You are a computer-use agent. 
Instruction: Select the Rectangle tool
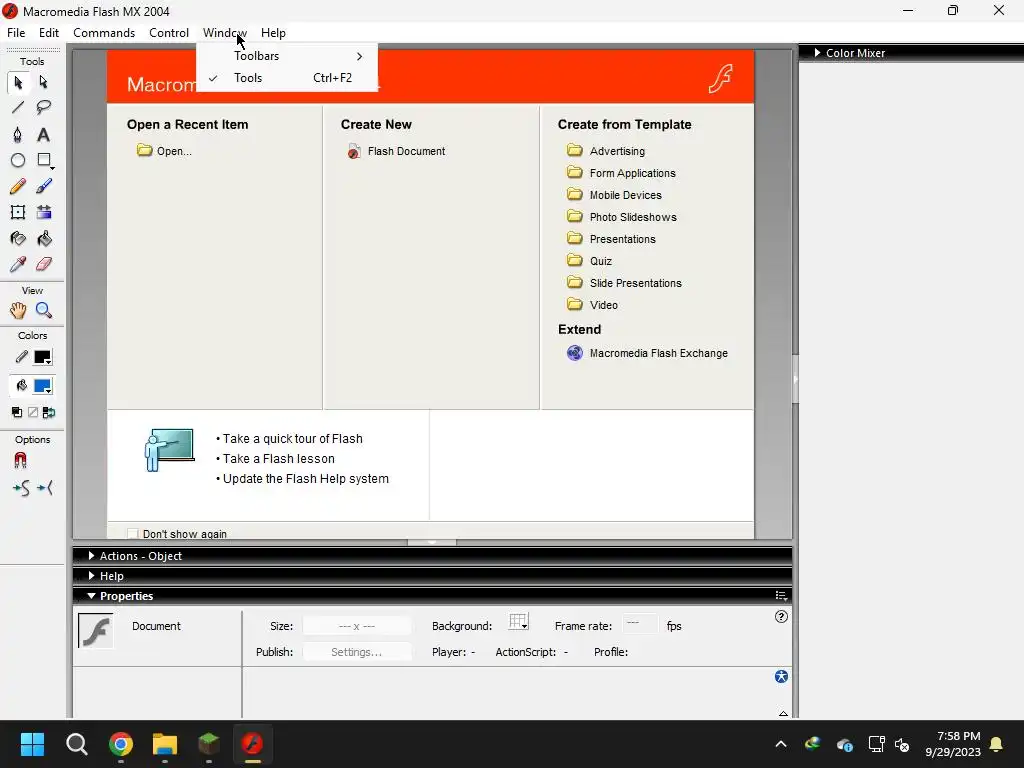coord(44,161)
